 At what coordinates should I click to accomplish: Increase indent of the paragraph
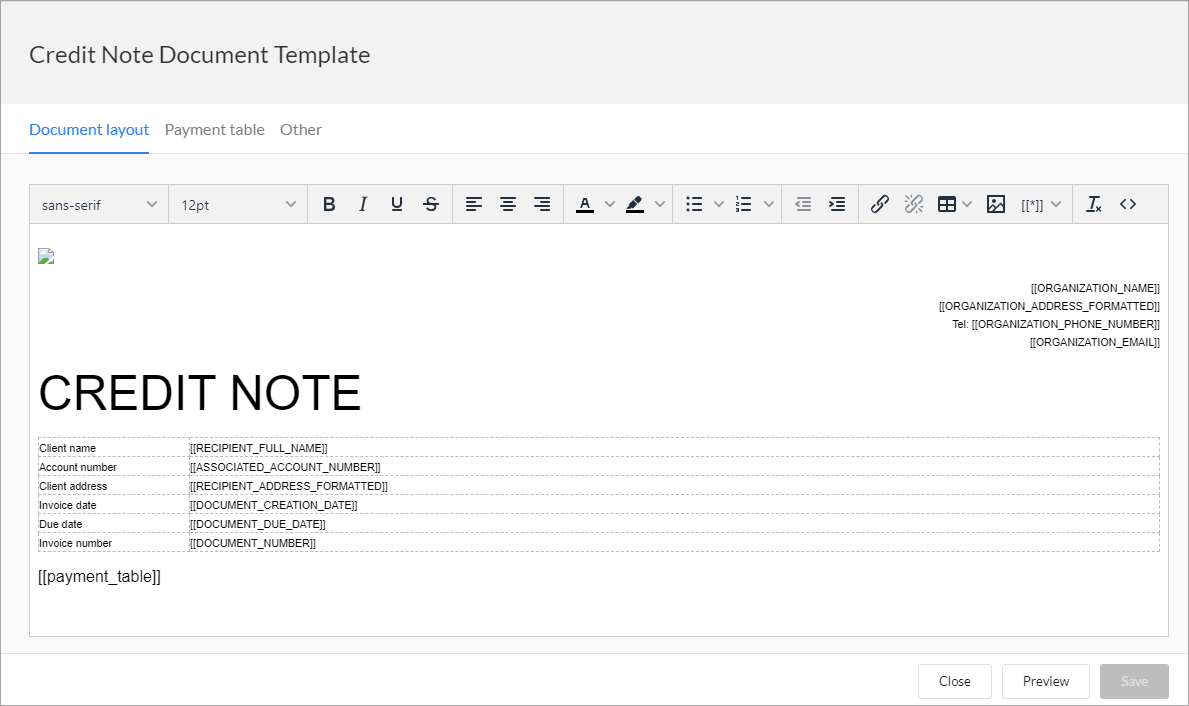pyautogui.click(x=837, y=204)
